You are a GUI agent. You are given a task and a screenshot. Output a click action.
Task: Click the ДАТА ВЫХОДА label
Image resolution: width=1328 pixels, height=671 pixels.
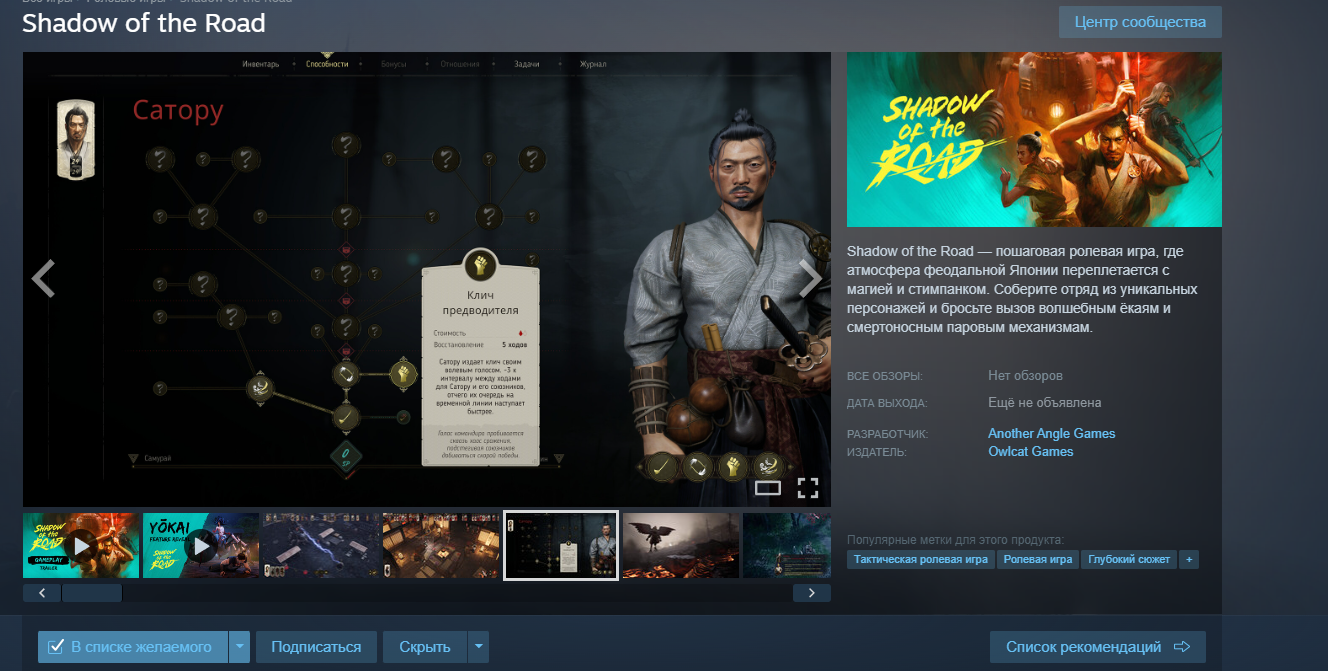click(887, 404)
